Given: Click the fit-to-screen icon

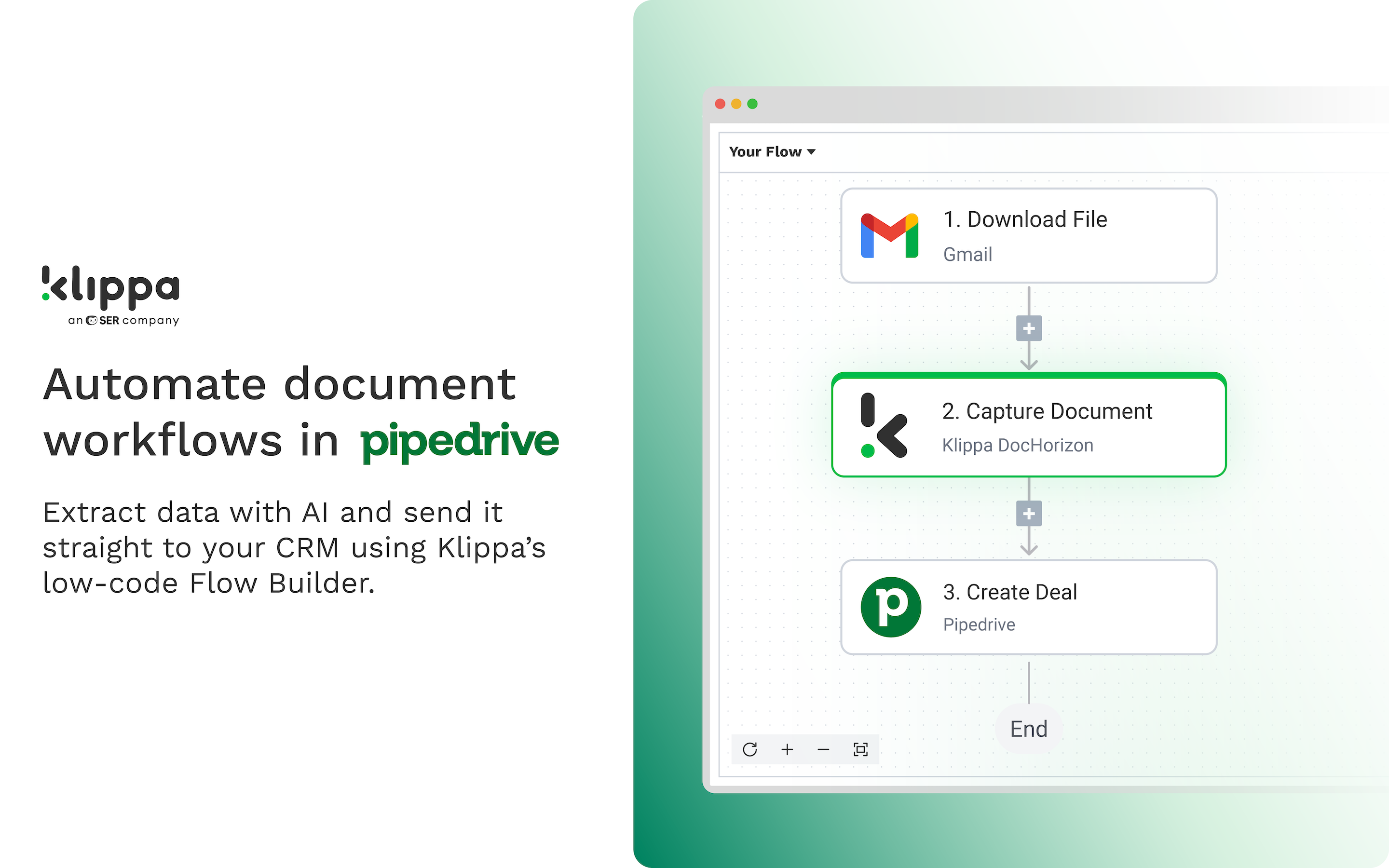Looking at the screenshot, I should point(860,749).
